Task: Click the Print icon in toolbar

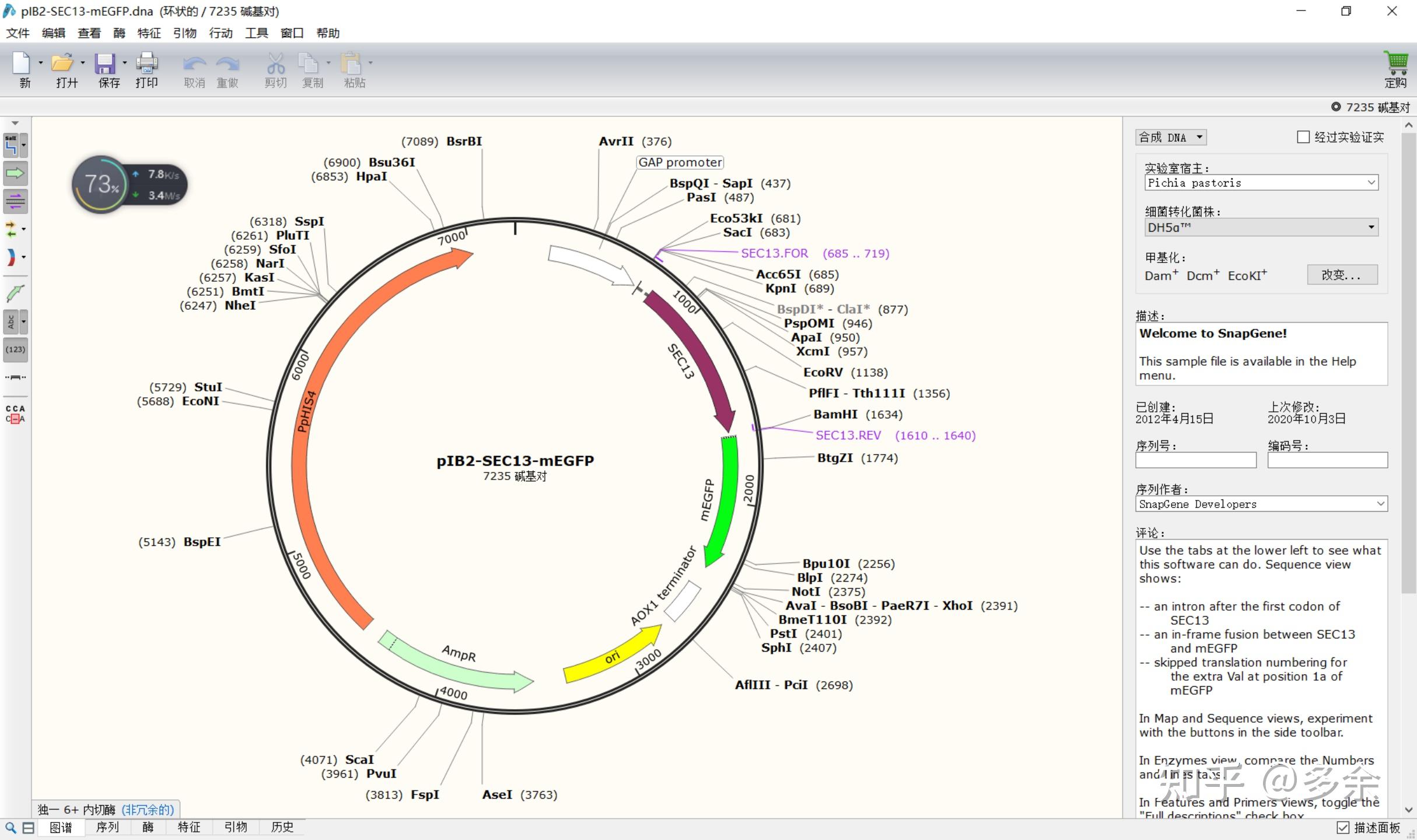Action: click(x=146, y=64)
